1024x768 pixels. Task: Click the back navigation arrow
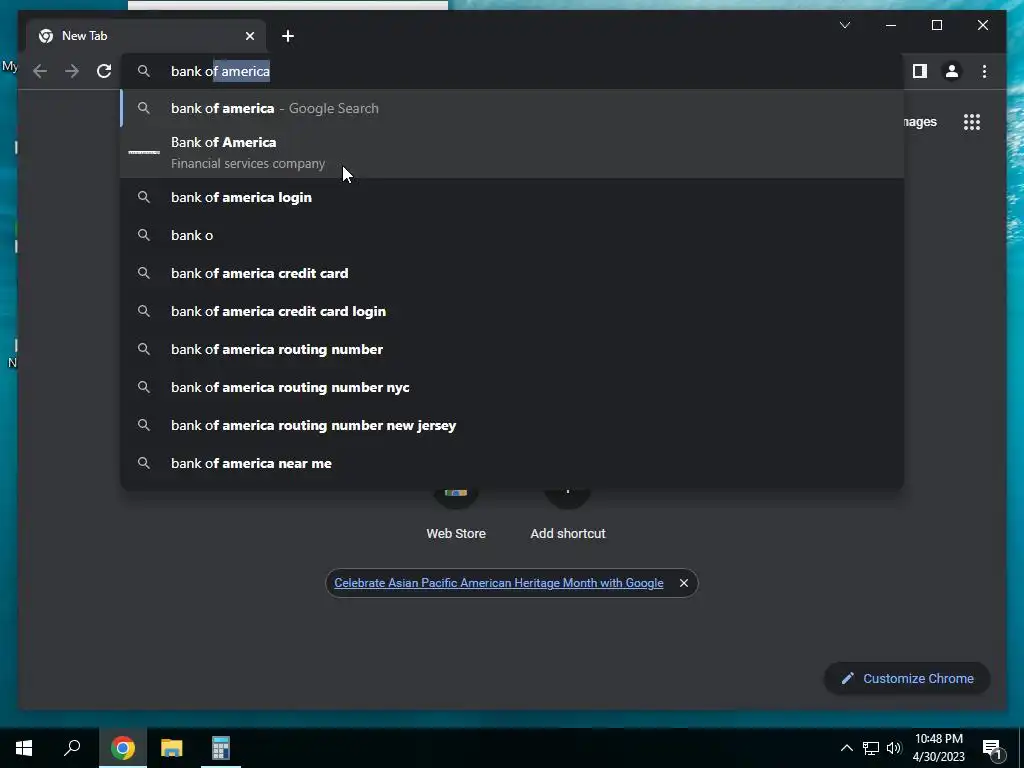tap(40, 71)
